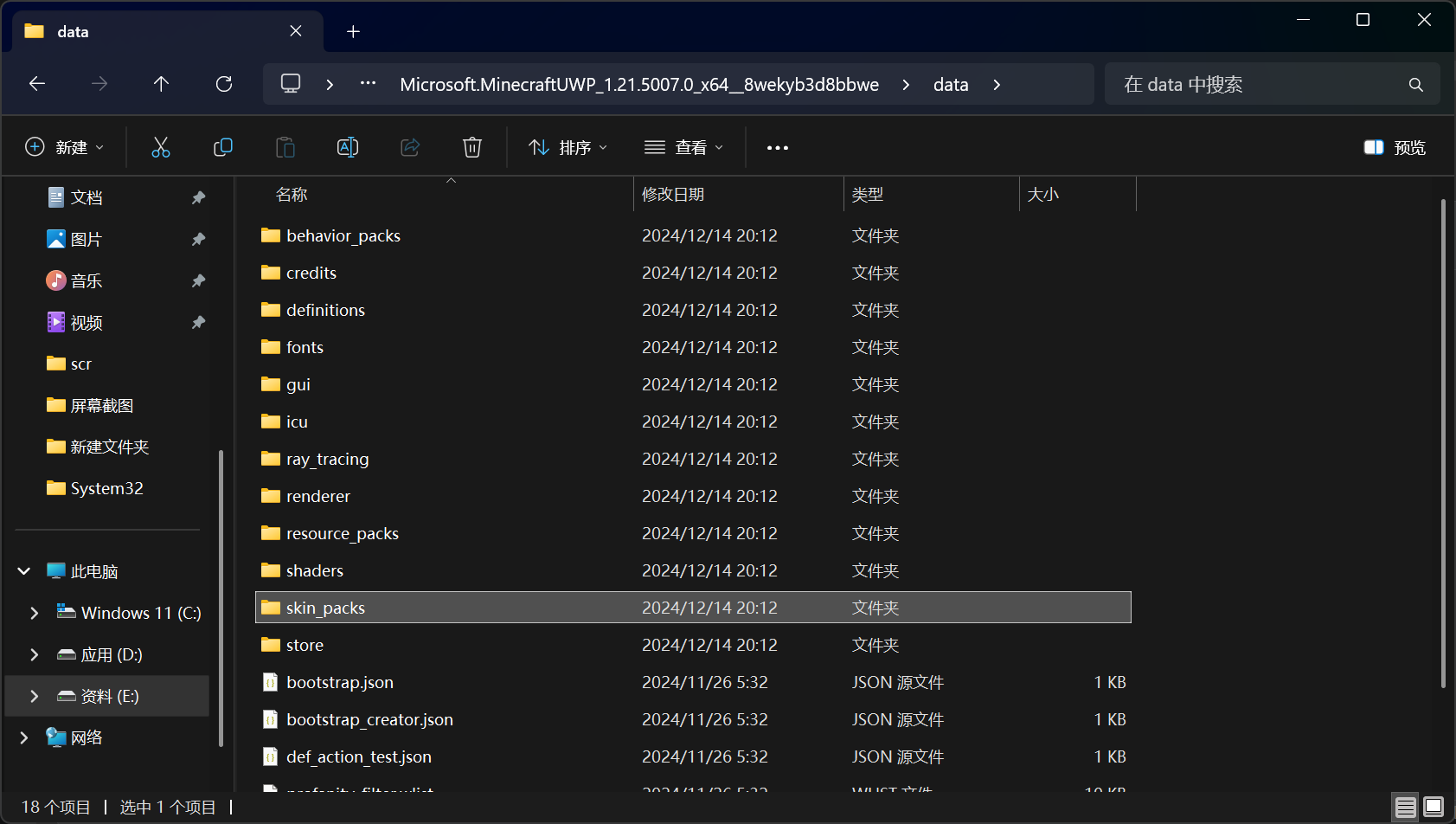
Task: Select the data tab
Action: (168, 32)
